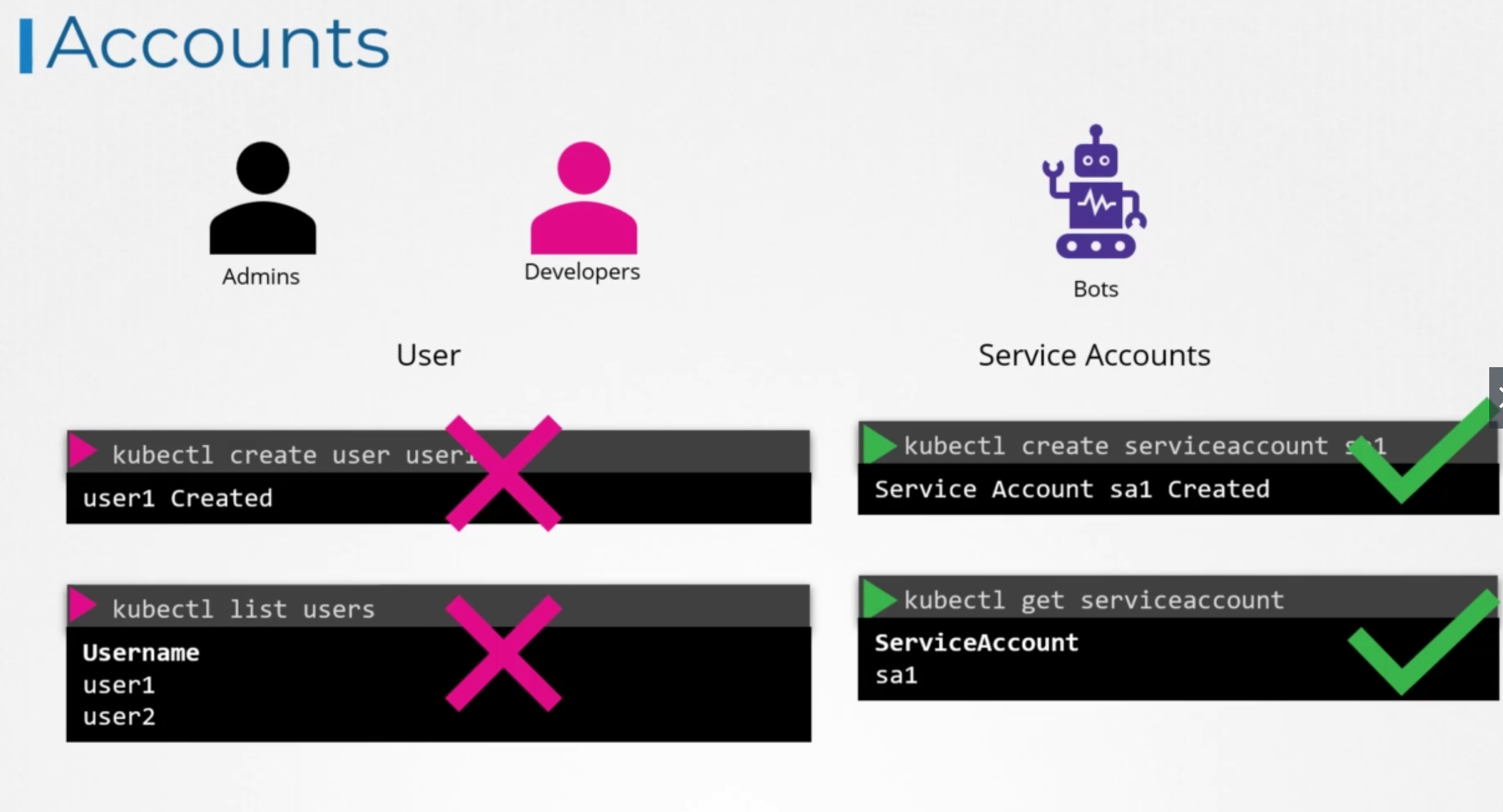Click the 'user1 Created' terminal output
The width and height of the screenshot is (1503, 812).
click(178, 499)
